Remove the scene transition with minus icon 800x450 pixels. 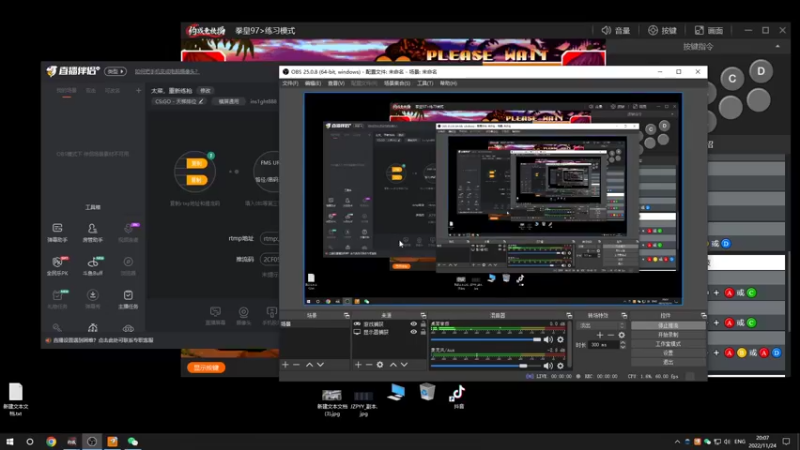pos(611,335)
